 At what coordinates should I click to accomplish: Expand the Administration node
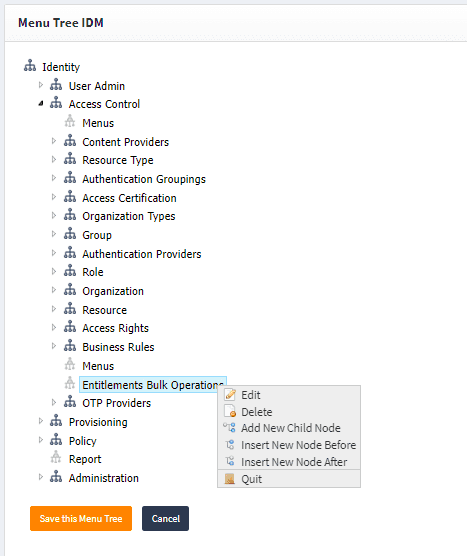pyautogui.click(x=41, y=477)
